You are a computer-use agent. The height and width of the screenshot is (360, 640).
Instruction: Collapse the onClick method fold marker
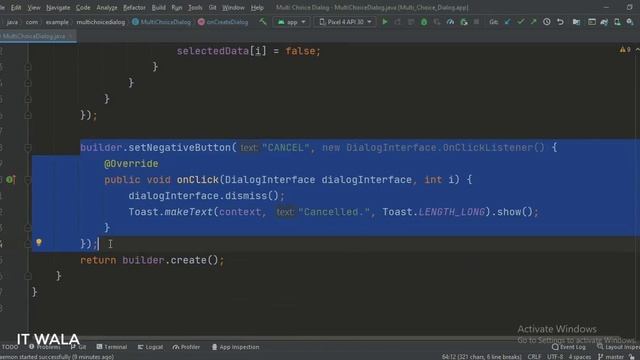(x=28, y=180)
